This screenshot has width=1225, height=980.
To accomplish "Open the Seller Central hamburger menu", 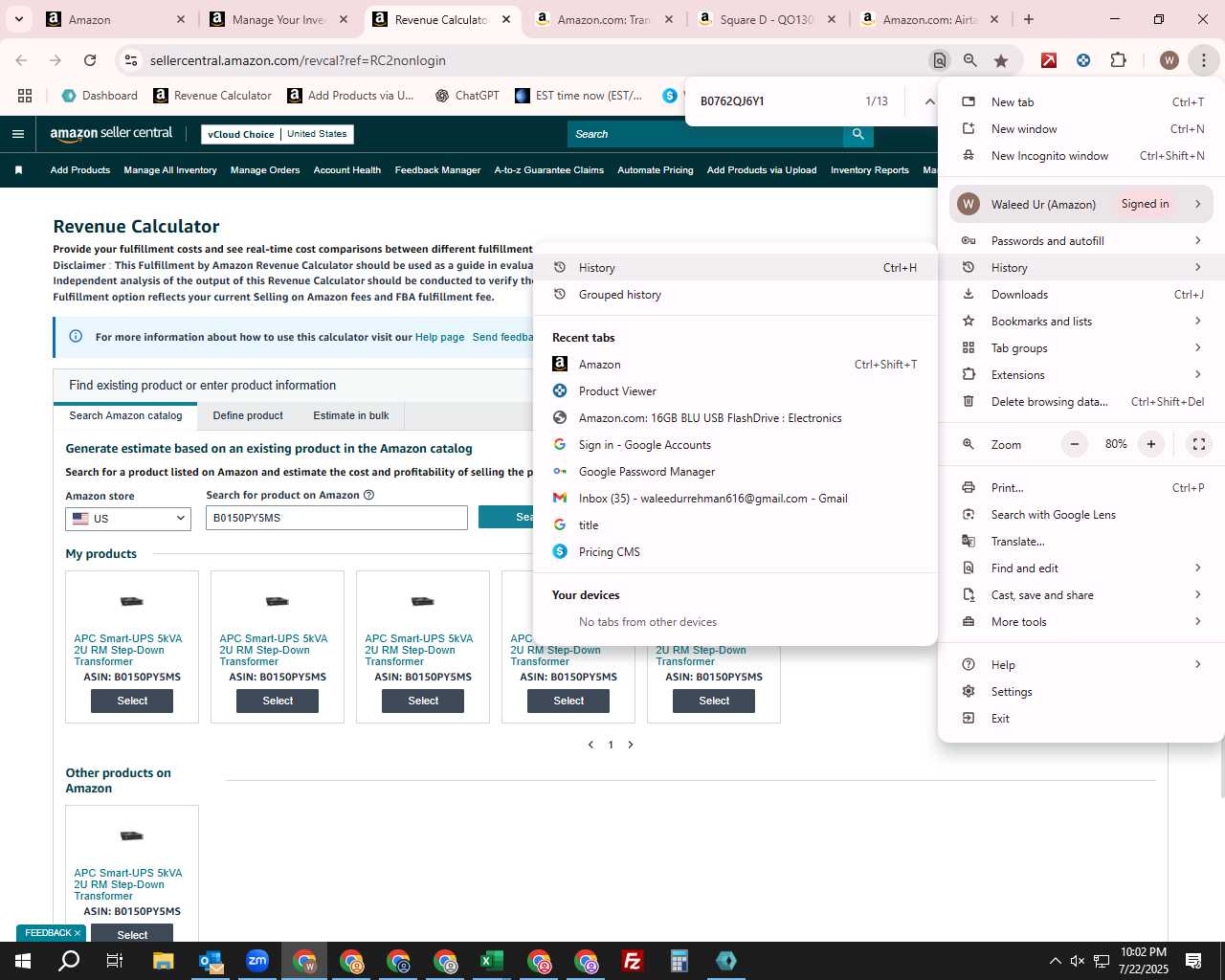I will [17, 134].
